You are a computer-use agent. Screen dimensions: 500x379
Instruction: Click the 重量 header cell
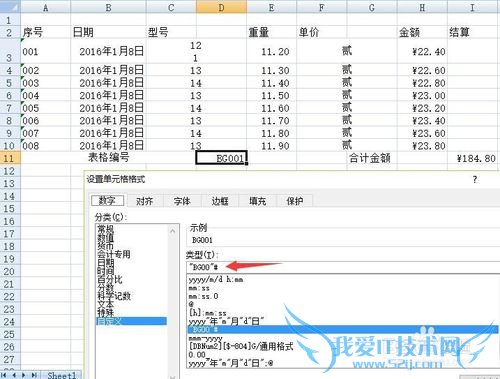(x=271, y=32)
